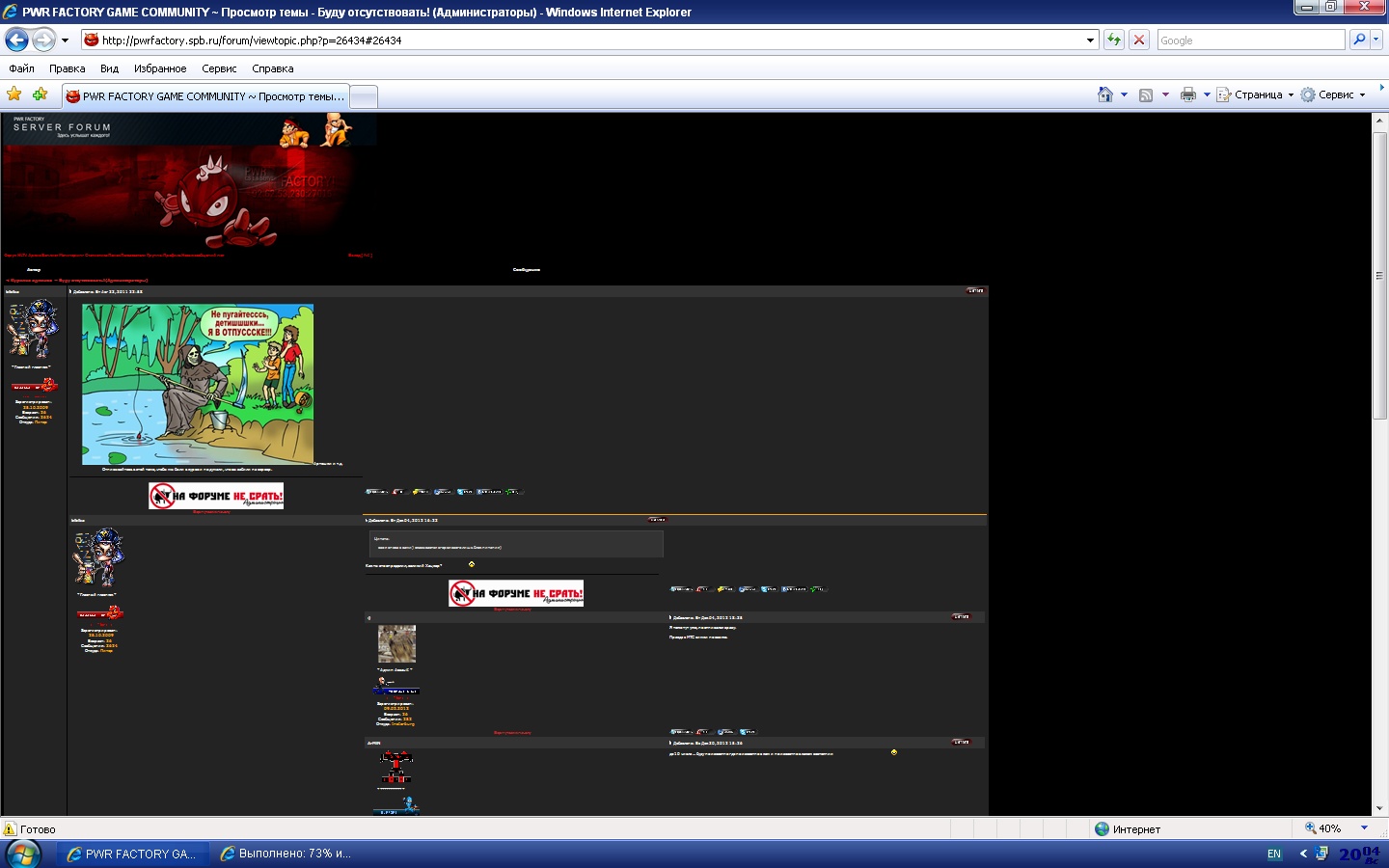Click the vertical scrollbar down arrow

pyautogui.click(x=1379, y=808)
